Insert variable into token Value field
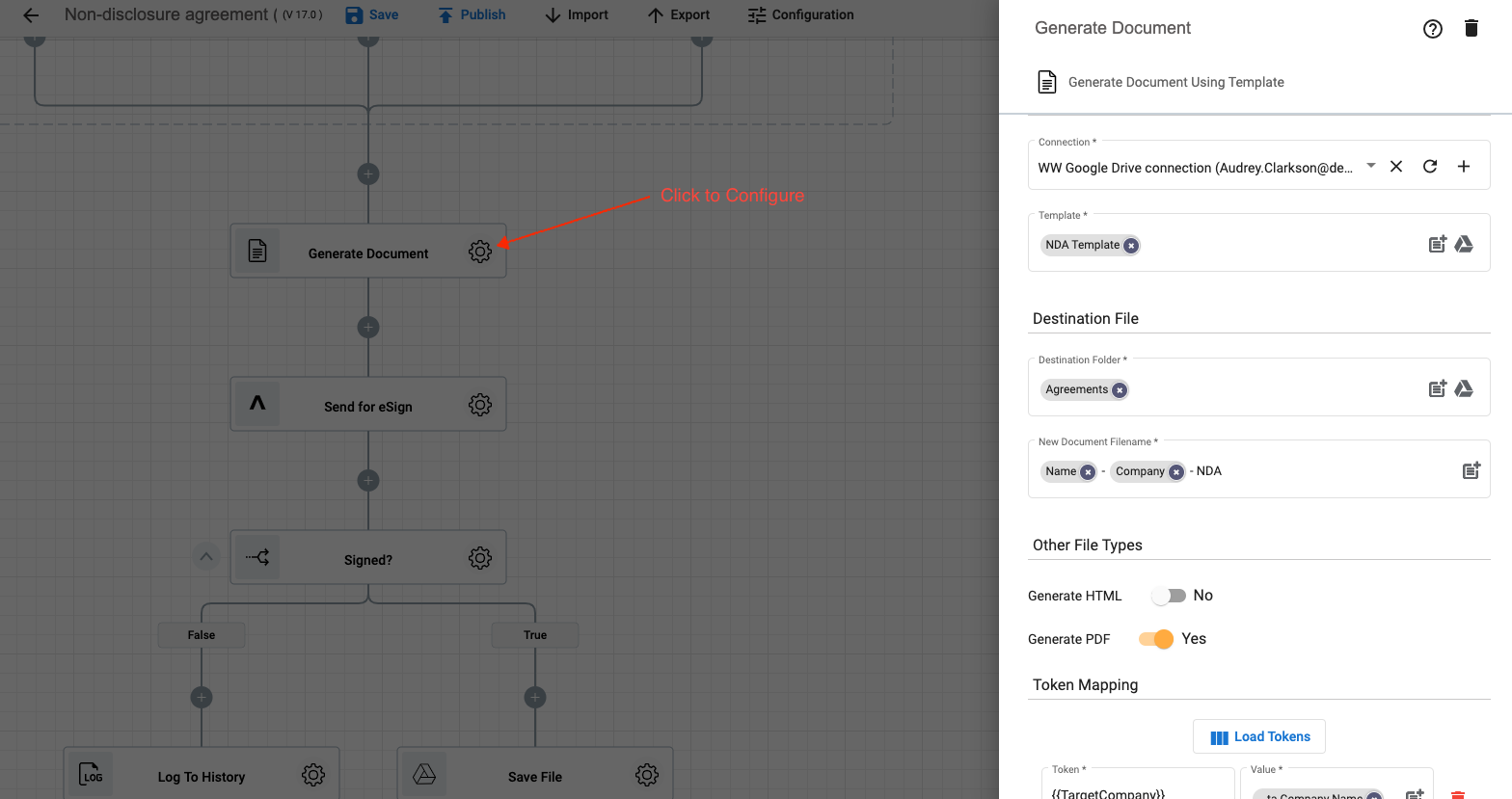The image size is (1512, 799). click(x=1415, y=794)
